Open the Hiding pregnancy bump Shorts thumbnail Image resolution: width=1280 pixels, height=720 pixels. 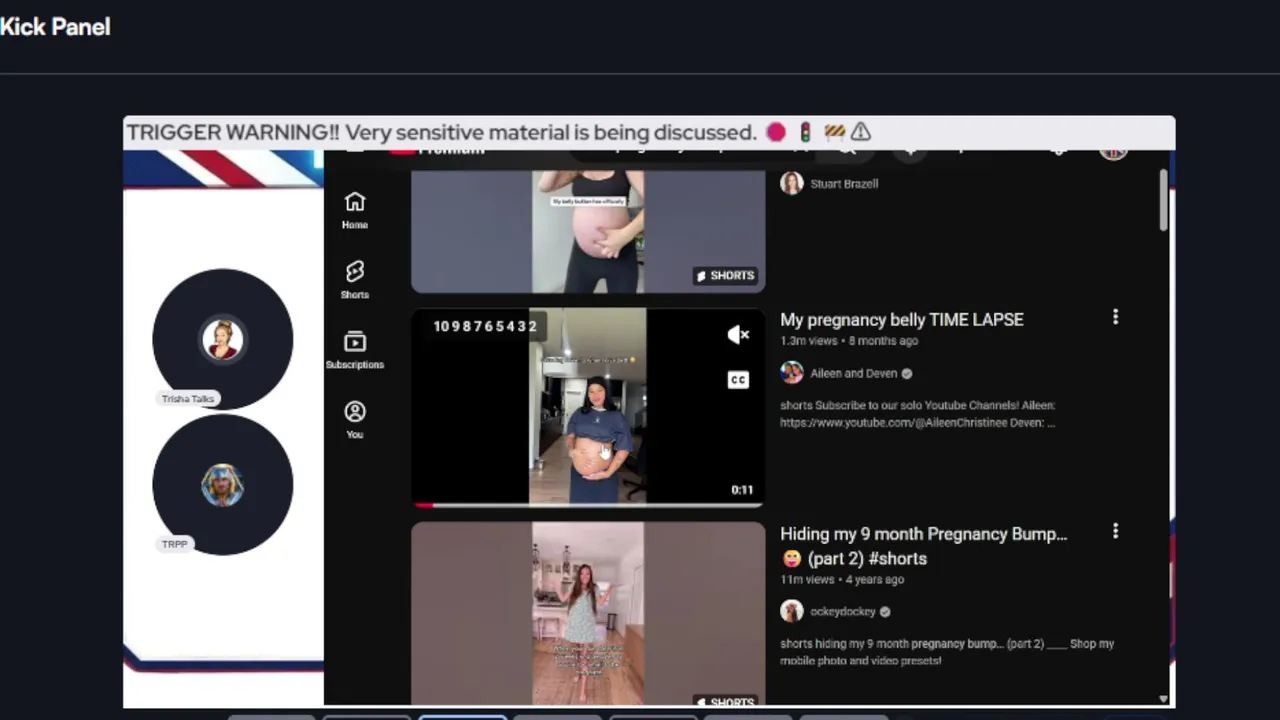pyautogui.click(x=588, y=613)
